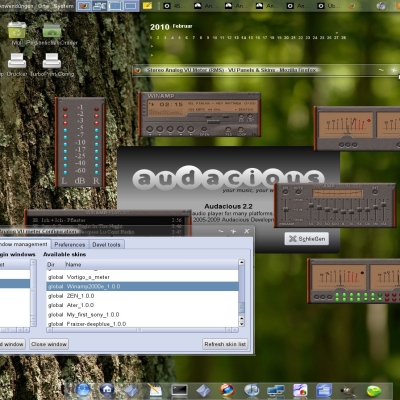Select the Vertigo_s_meter skin row
Viewport: 400px width, 400px height.
click(142, 277)
